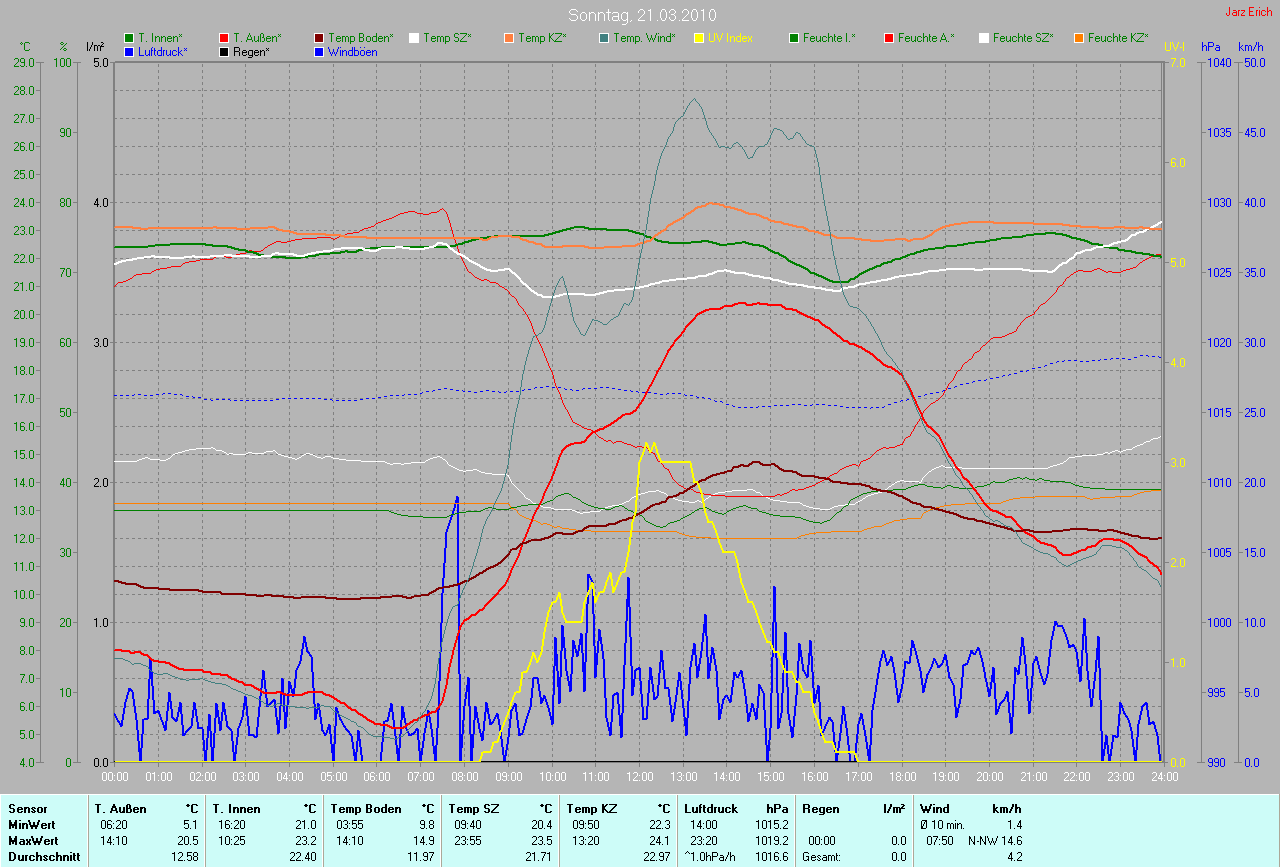Viewport: 1280px width, 867px height.
Task: Click the 'Regen*' legend label
Action: 252,52
